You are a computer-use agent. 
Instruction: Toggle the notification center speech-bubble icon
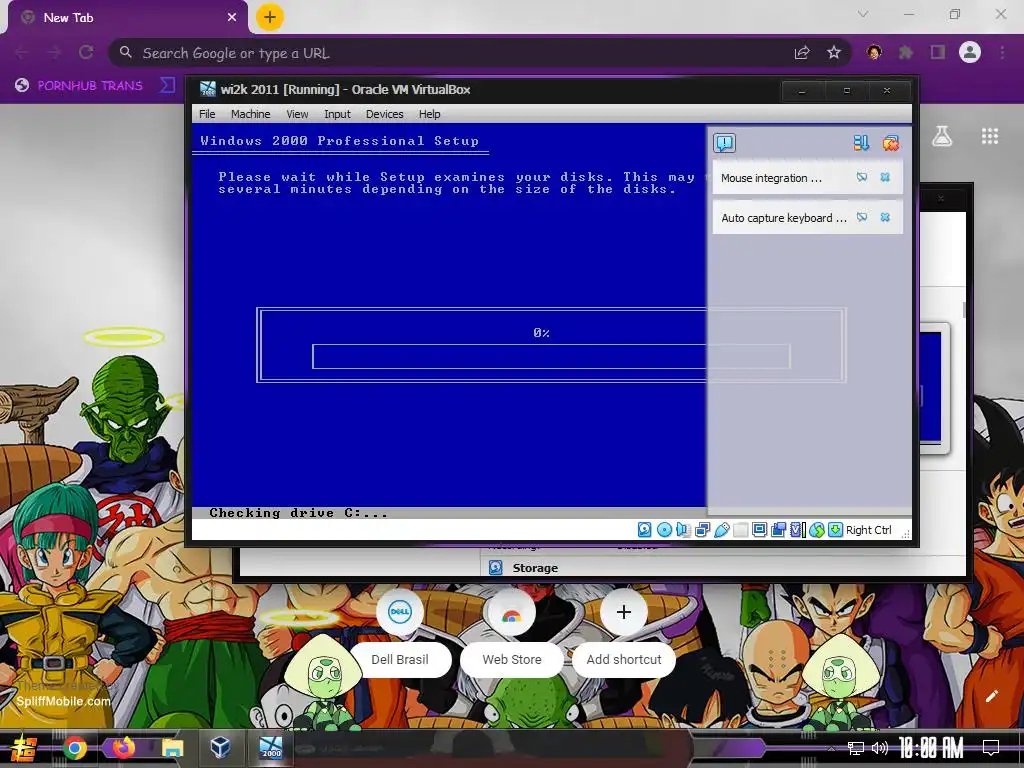[724, 143]
